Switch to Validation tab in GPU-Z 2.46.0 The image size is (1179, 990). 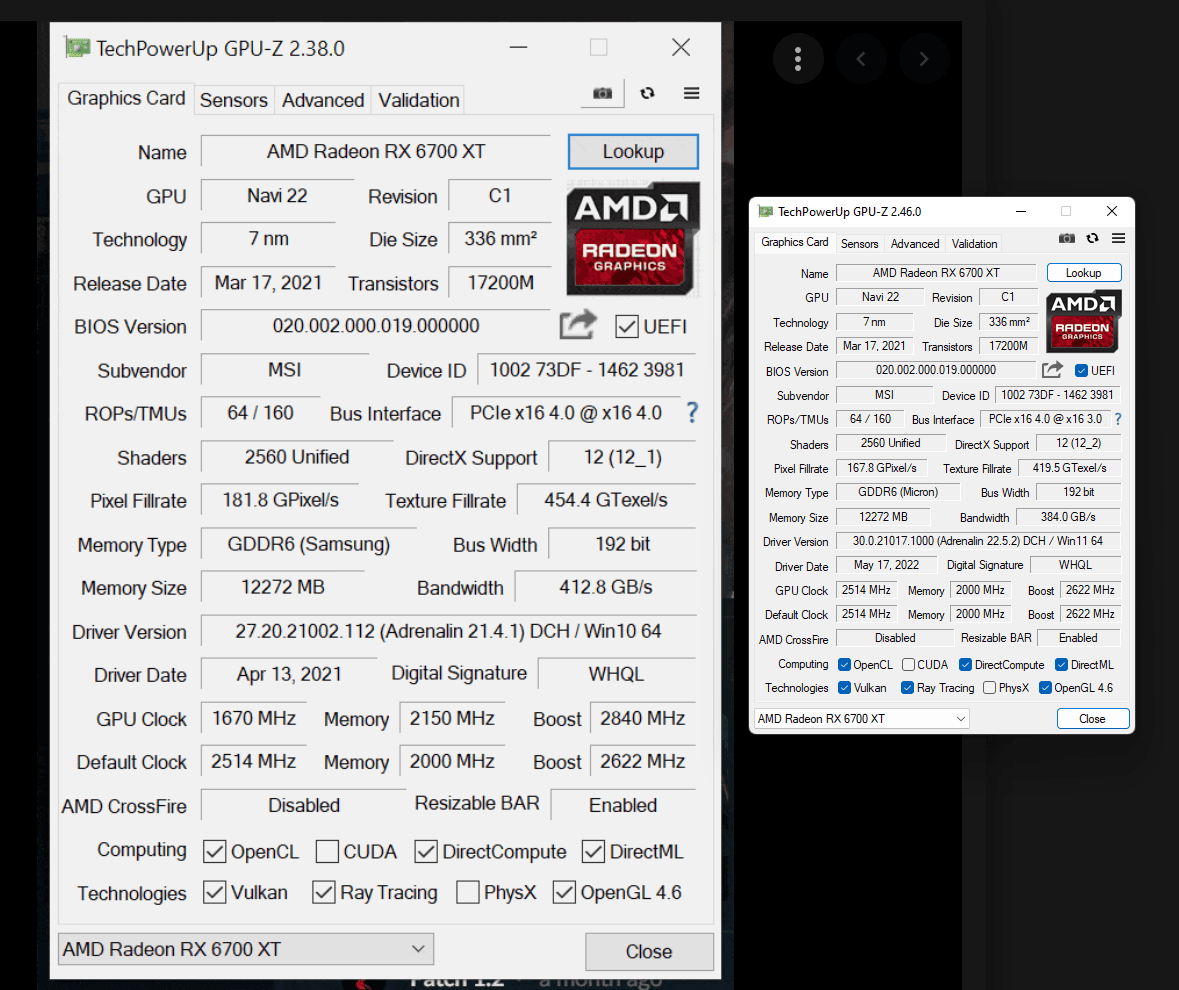tap(974, 244)
